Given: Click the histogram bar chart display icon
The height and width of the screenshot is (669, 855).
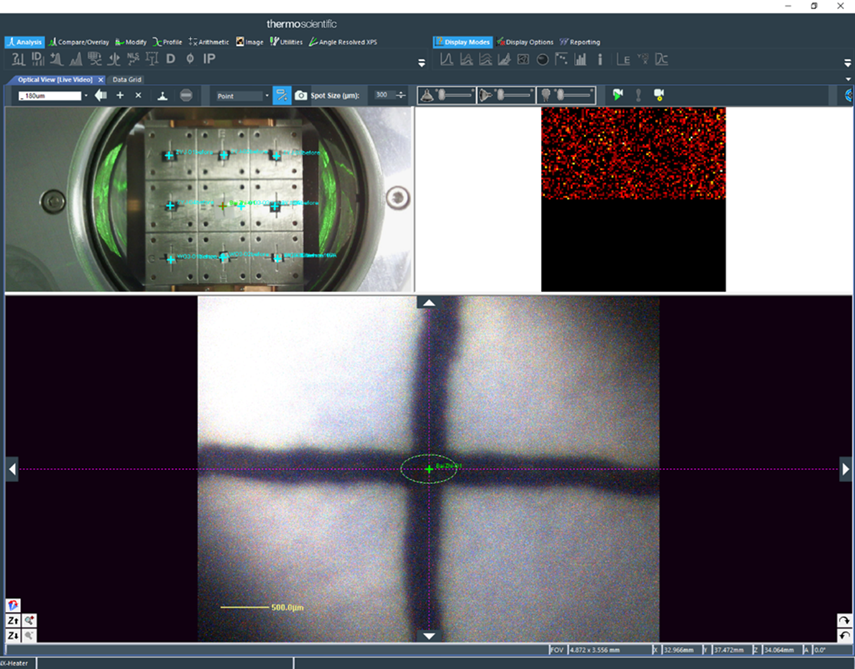Looking at the screenshot, I should (580, 60).
